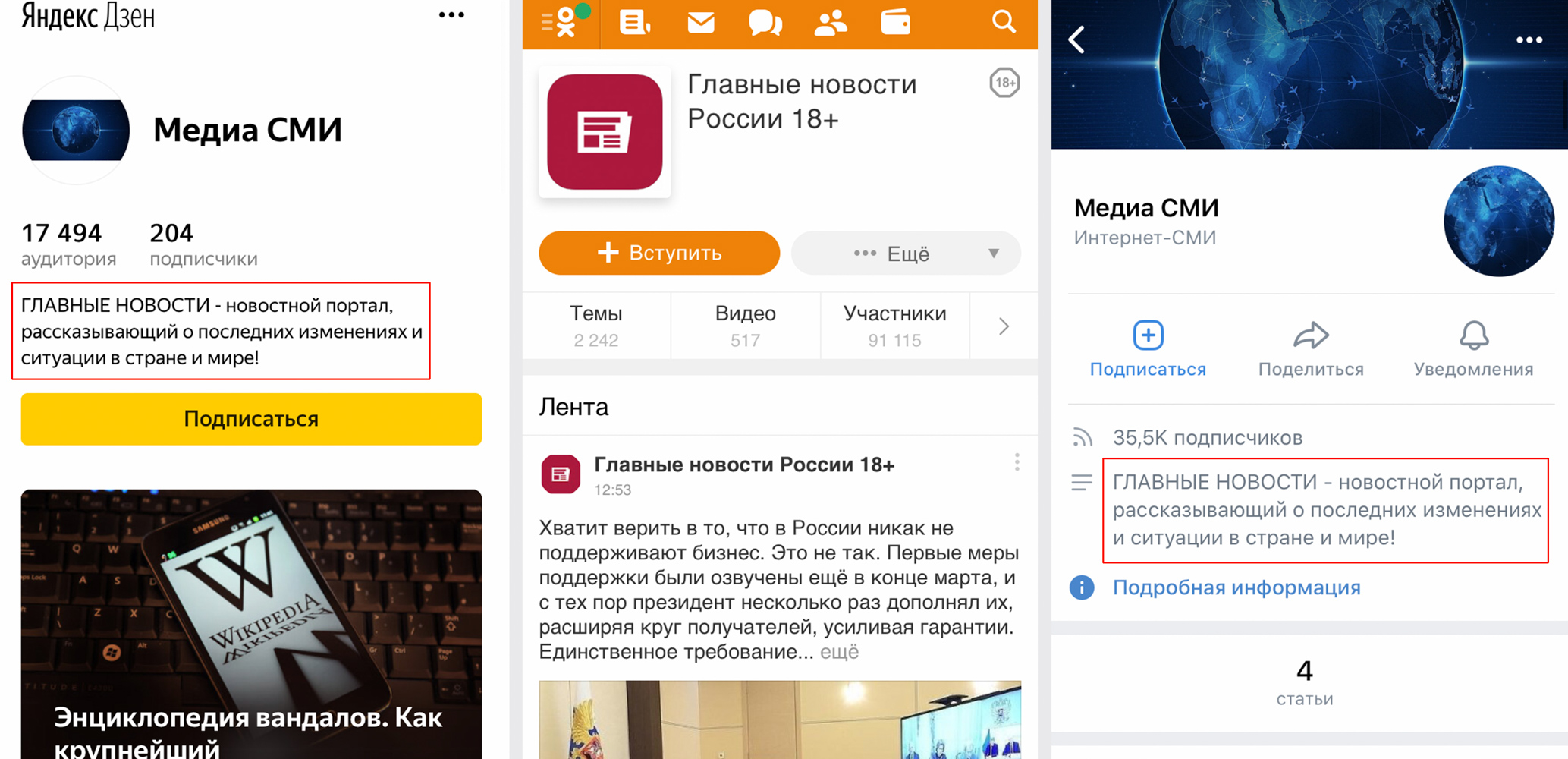The height and width of the screenshot is (759, 1568).
Task: Click the Поделиться share arrow
Action: pyautogui.click(x=1310, y=348)
